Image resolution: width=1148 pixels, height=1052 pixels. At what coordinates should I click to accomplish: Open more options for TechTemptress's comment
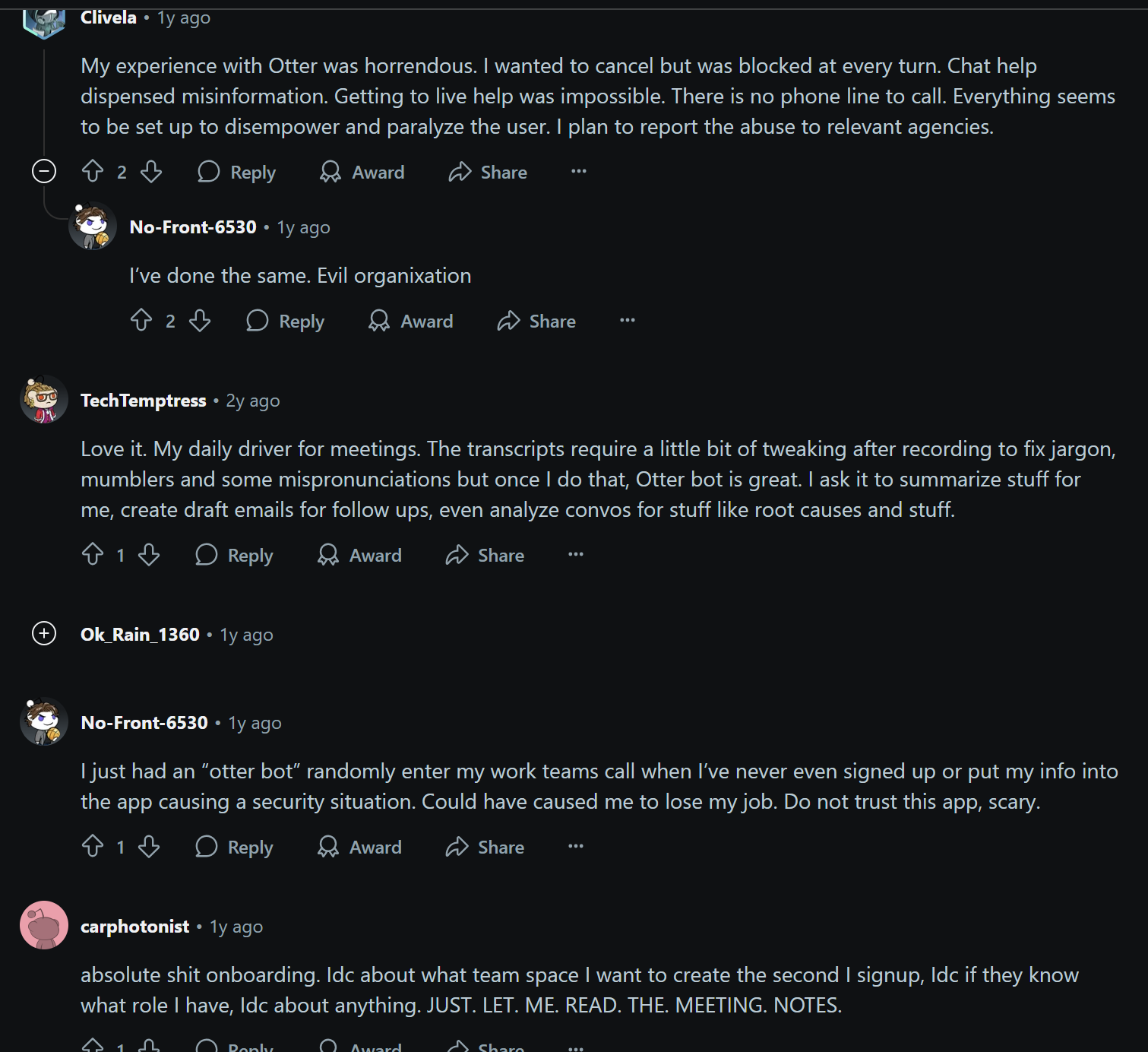(x=576, y=555)
